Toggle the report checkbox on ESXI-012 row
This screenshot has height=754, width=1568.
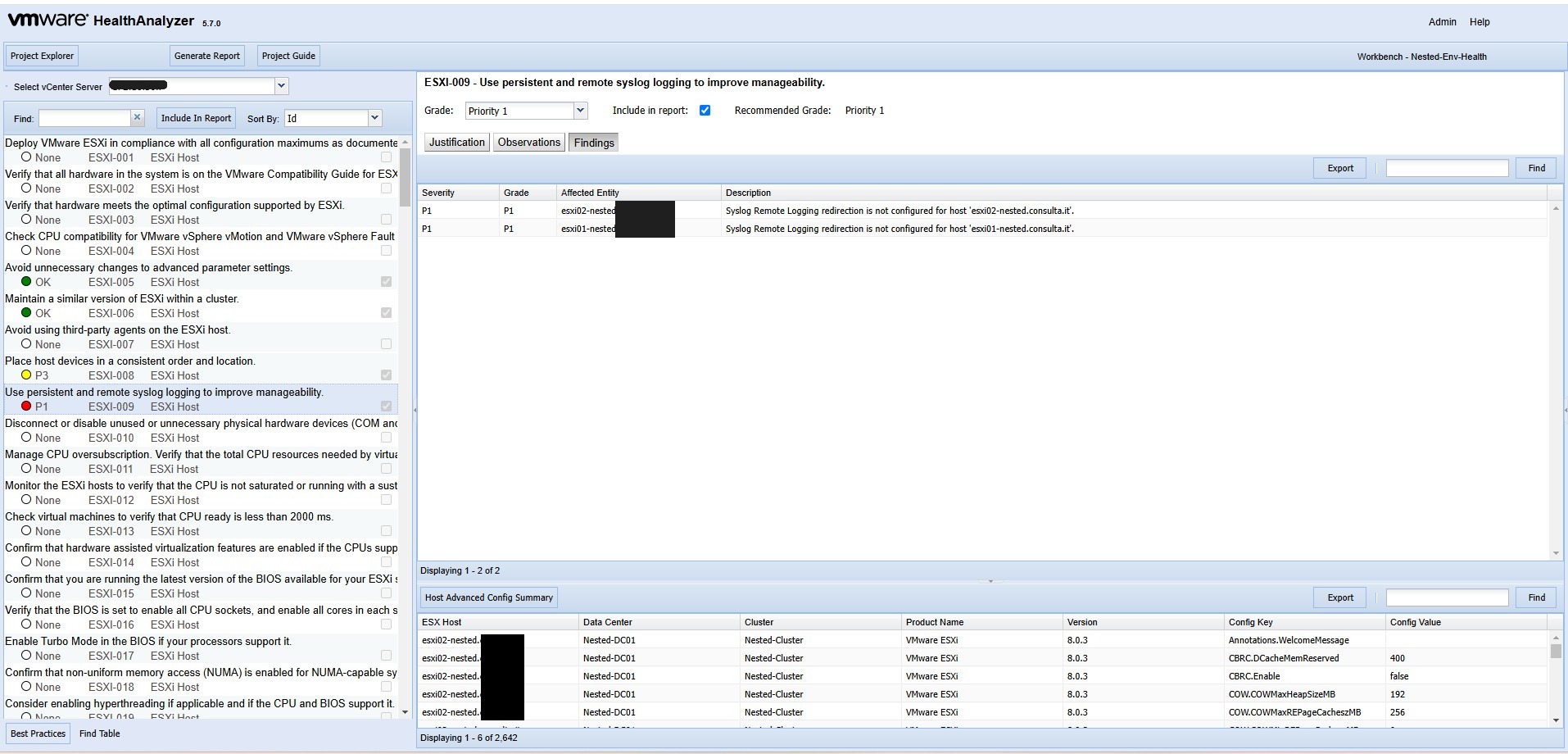[386, 500]
